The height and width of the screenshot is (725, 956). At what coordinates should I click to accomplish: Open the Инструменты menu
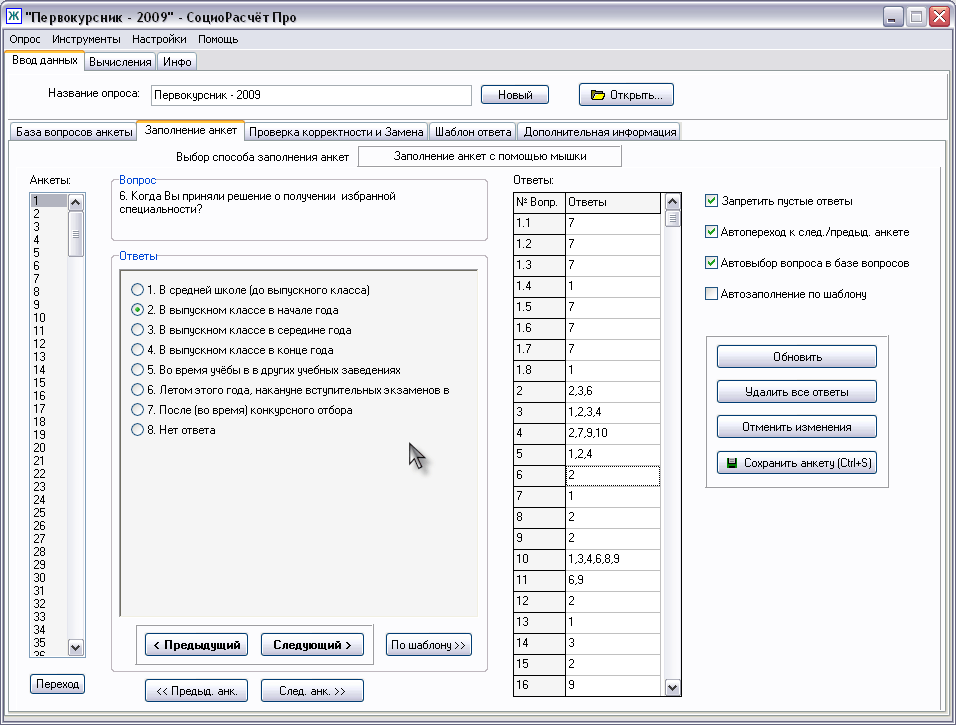86,39
